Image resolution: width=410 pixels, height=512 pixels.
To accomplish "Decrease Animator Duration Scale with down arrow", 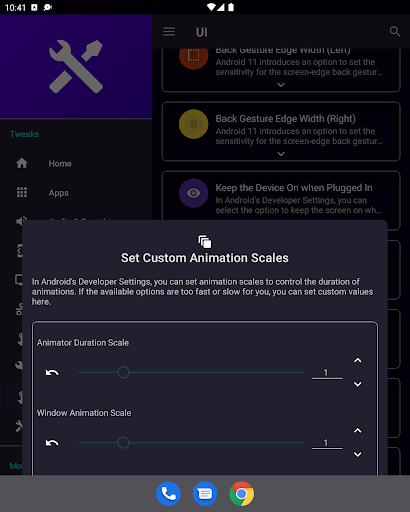I will pos(358,384).
